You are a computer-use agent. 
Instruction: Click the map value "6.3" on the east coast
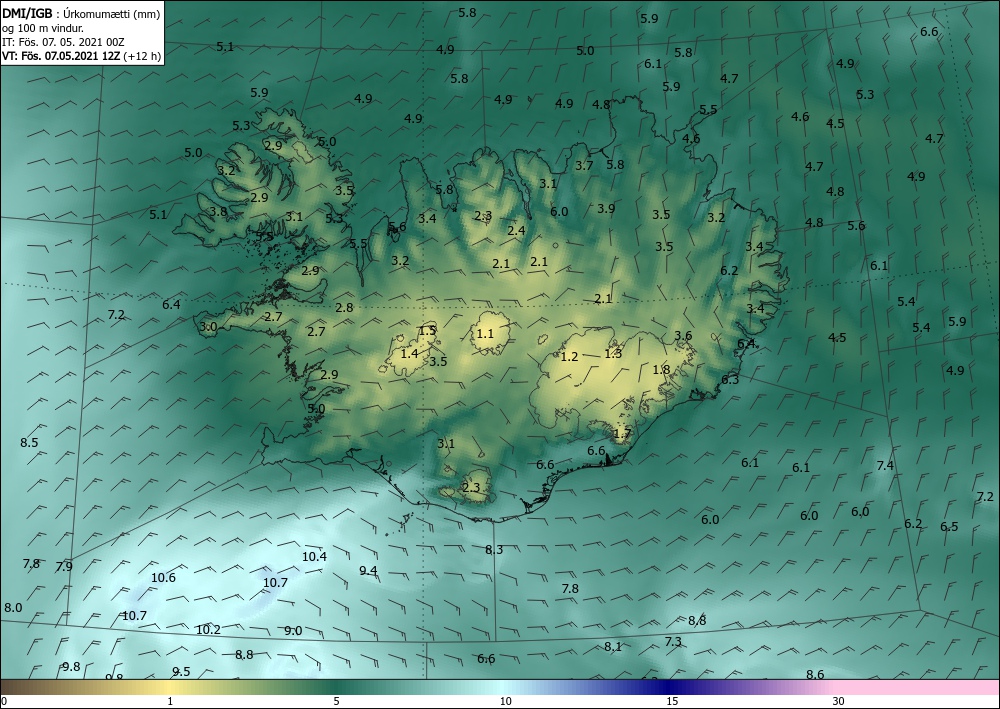[730, 380]
